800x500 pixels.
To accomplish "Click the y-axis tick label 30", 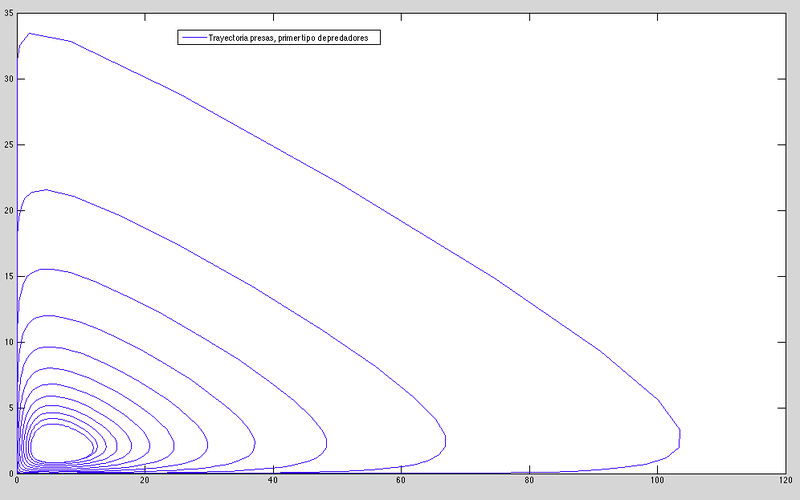I will (7, 78).
